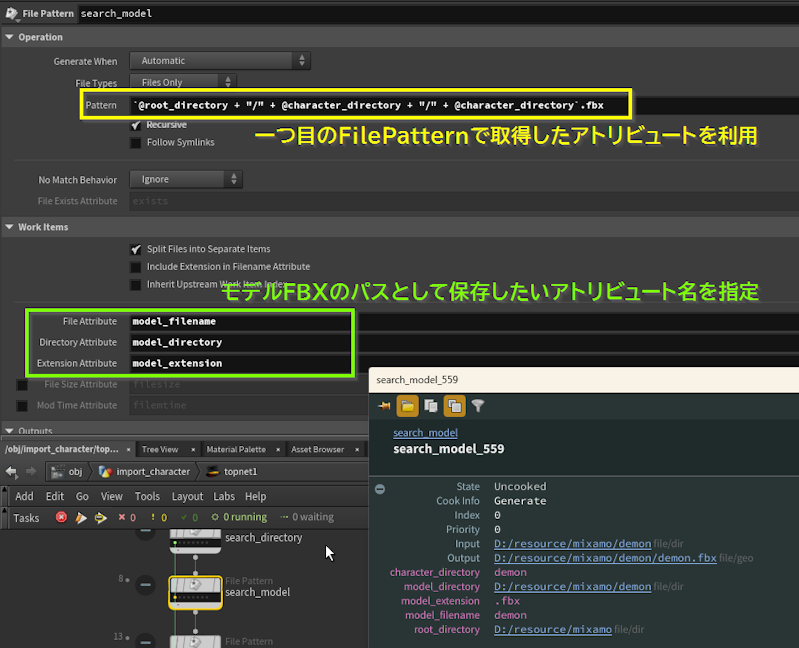Open the Tools menu

point(147,496)
